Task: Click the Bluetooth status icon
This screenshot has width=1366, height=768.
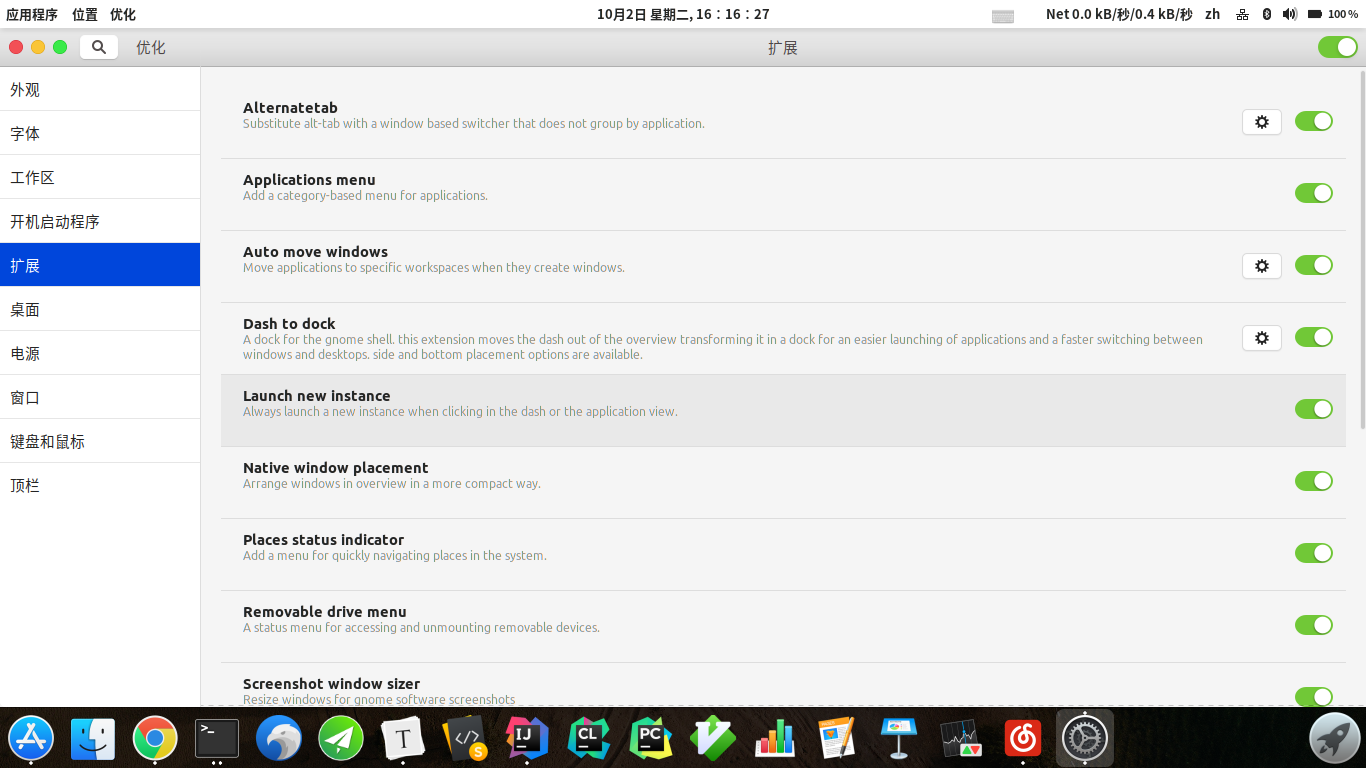Action: [x=1266, y=14]
